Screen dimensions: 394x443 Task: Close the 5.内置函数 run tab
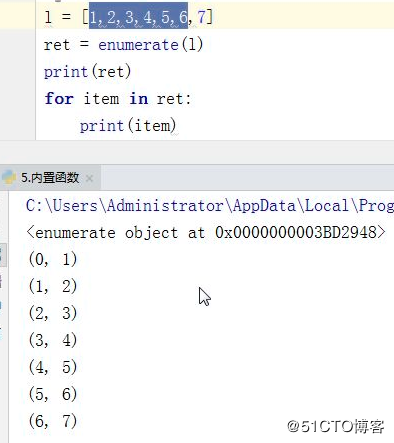coord(89,178)
